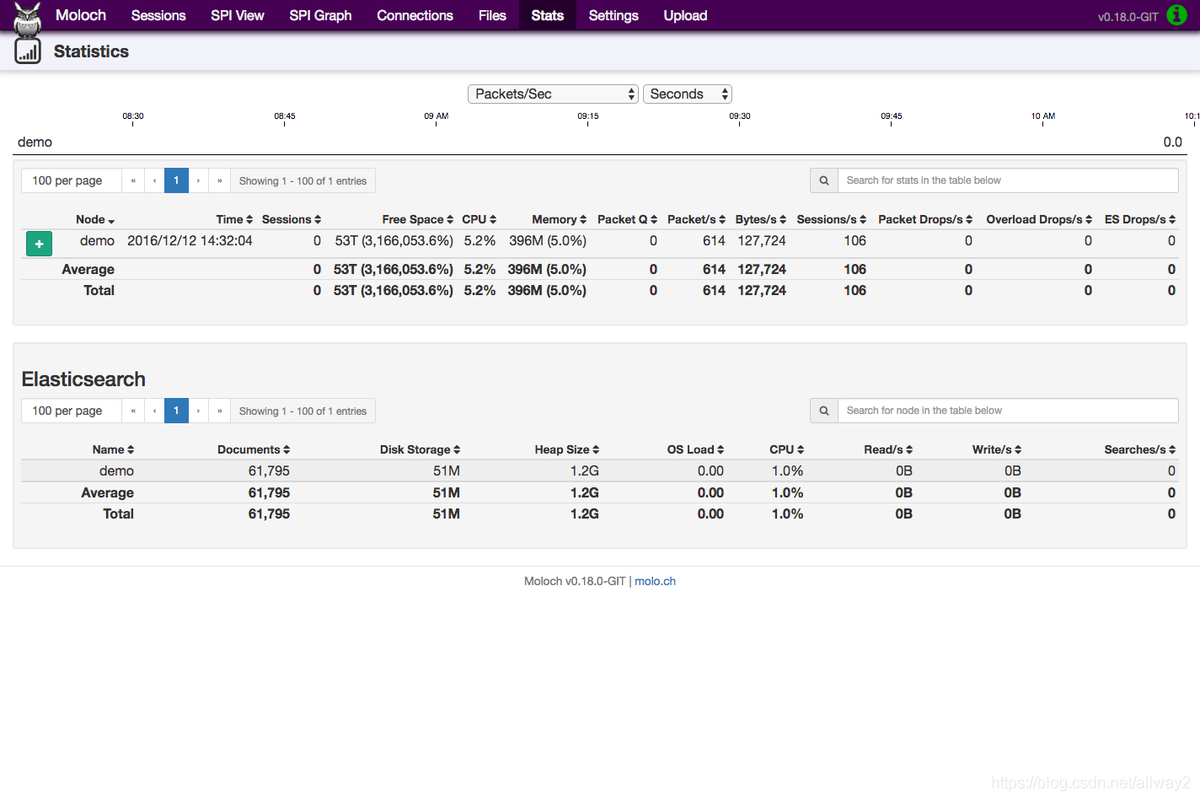The width and height of the screenshot is (1200, 801).
Task: Sort stats table by Memory column
Action: (559, 220)
